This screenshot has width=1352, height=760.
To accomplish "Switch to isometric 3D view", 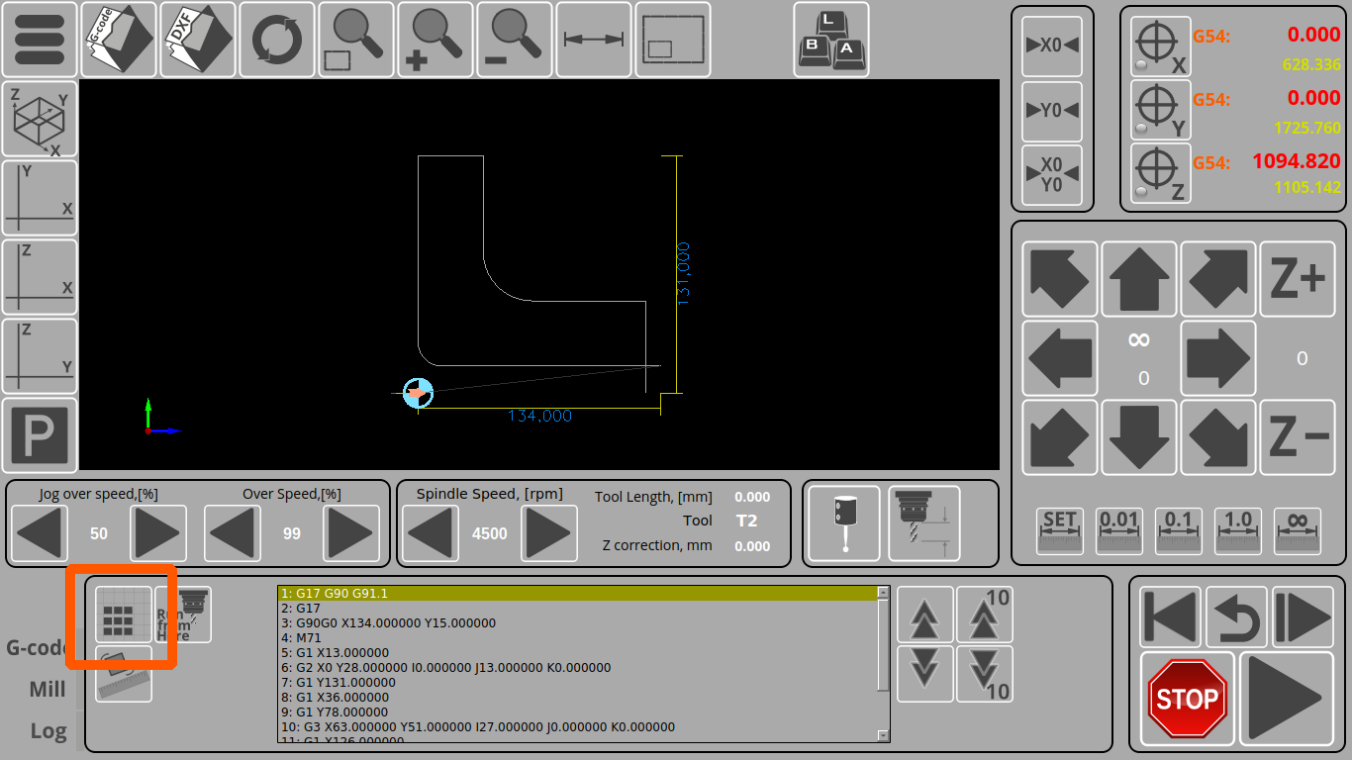I will pyautogui.click(x=39, y=119).
